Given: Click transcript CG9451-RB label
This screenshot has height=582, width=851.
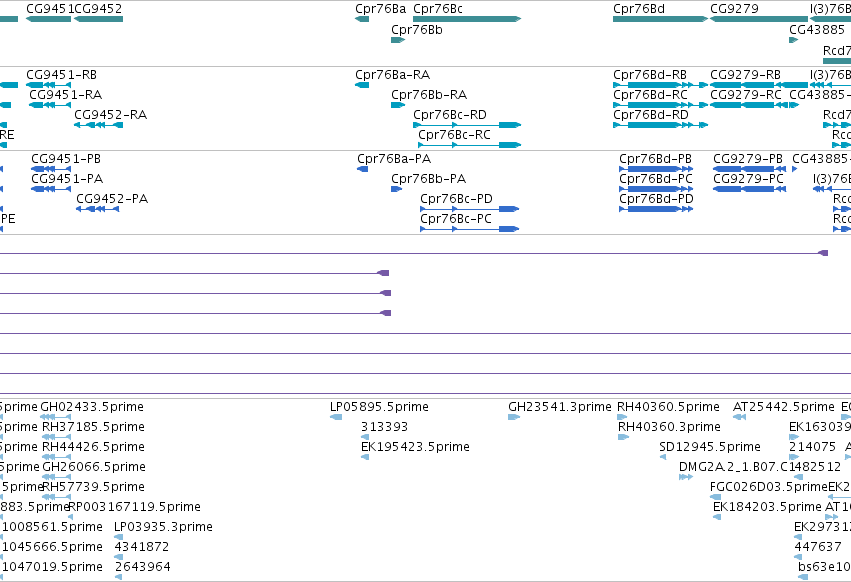Looking at the screenshot, I should 61,74.
